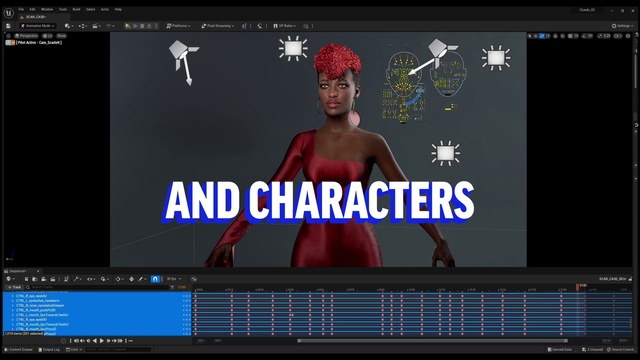Click the save level icon in toolbar
The height and width of the screenshot is (360, 640).
(8, 26)
